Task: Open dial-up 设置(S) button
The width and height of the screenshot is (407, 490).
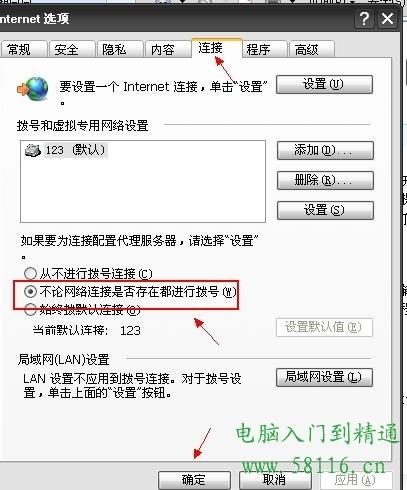Action: click(x=325, y=210)
